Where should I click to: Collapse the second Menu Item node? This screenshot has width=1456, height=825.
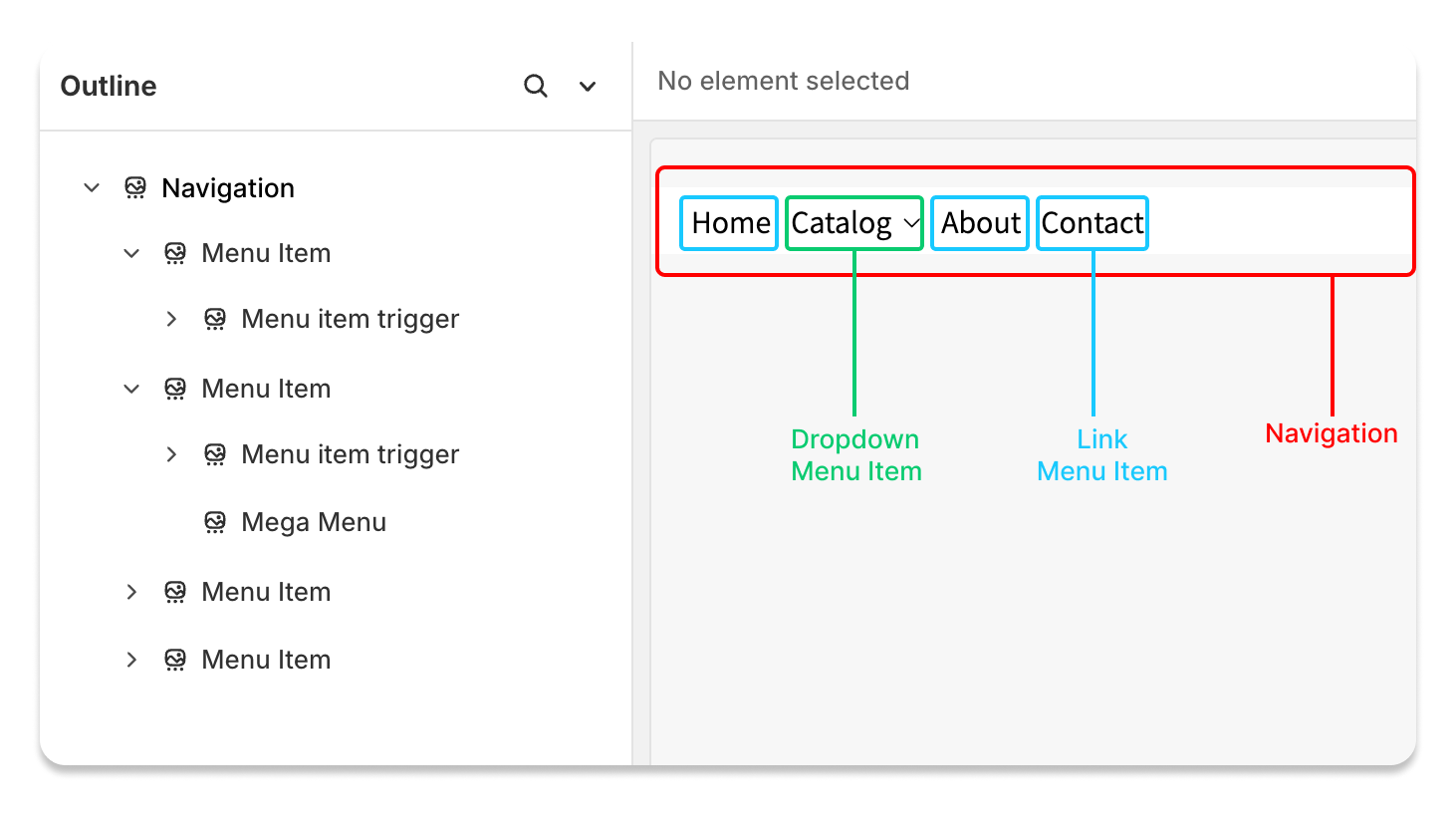(131, 389)
